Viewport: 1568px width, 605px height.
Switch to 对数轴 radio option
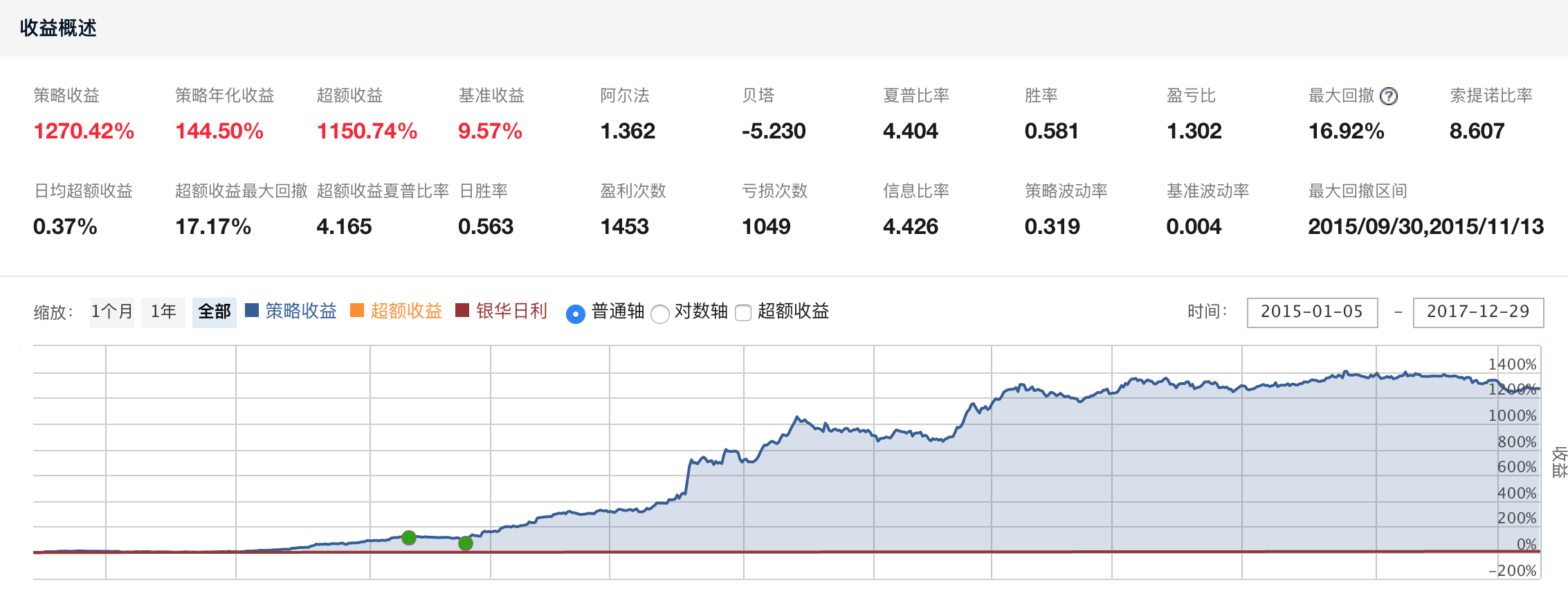(660, 314)
